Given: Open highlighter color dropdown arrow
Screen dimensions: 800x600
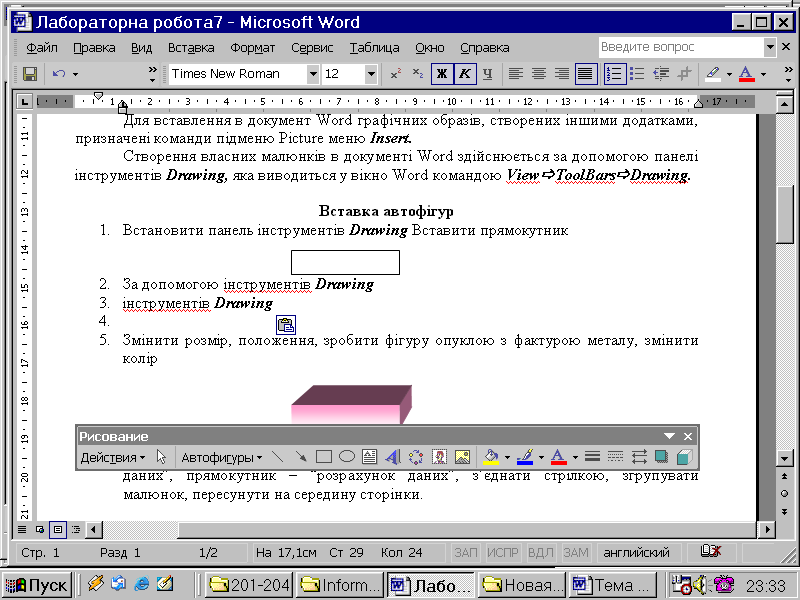Looking at the screenshot, I should click(x=729, y=74).
